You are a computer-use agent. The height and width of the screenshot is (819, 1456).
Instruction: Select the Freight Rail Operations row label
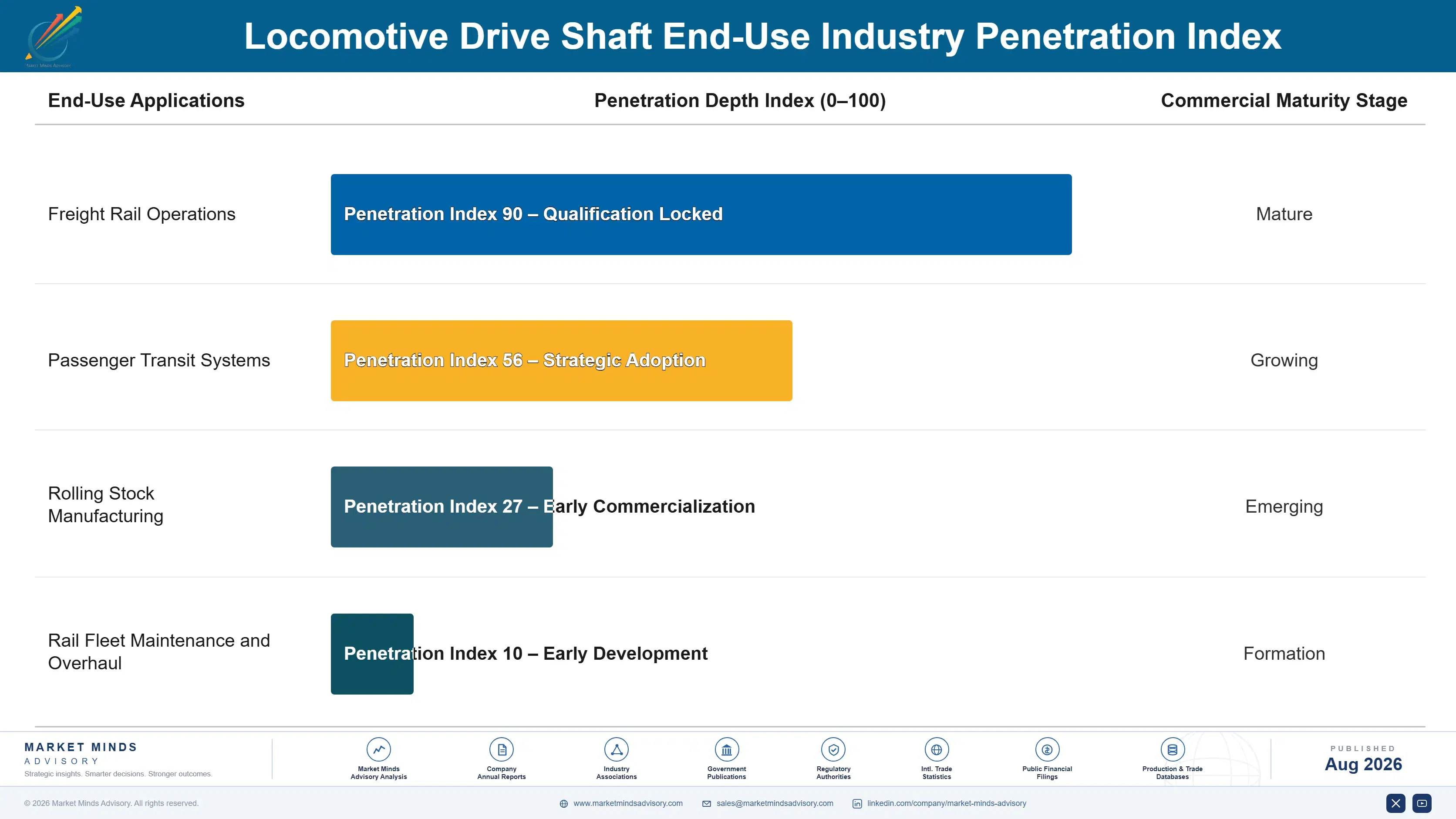[142, 214]
